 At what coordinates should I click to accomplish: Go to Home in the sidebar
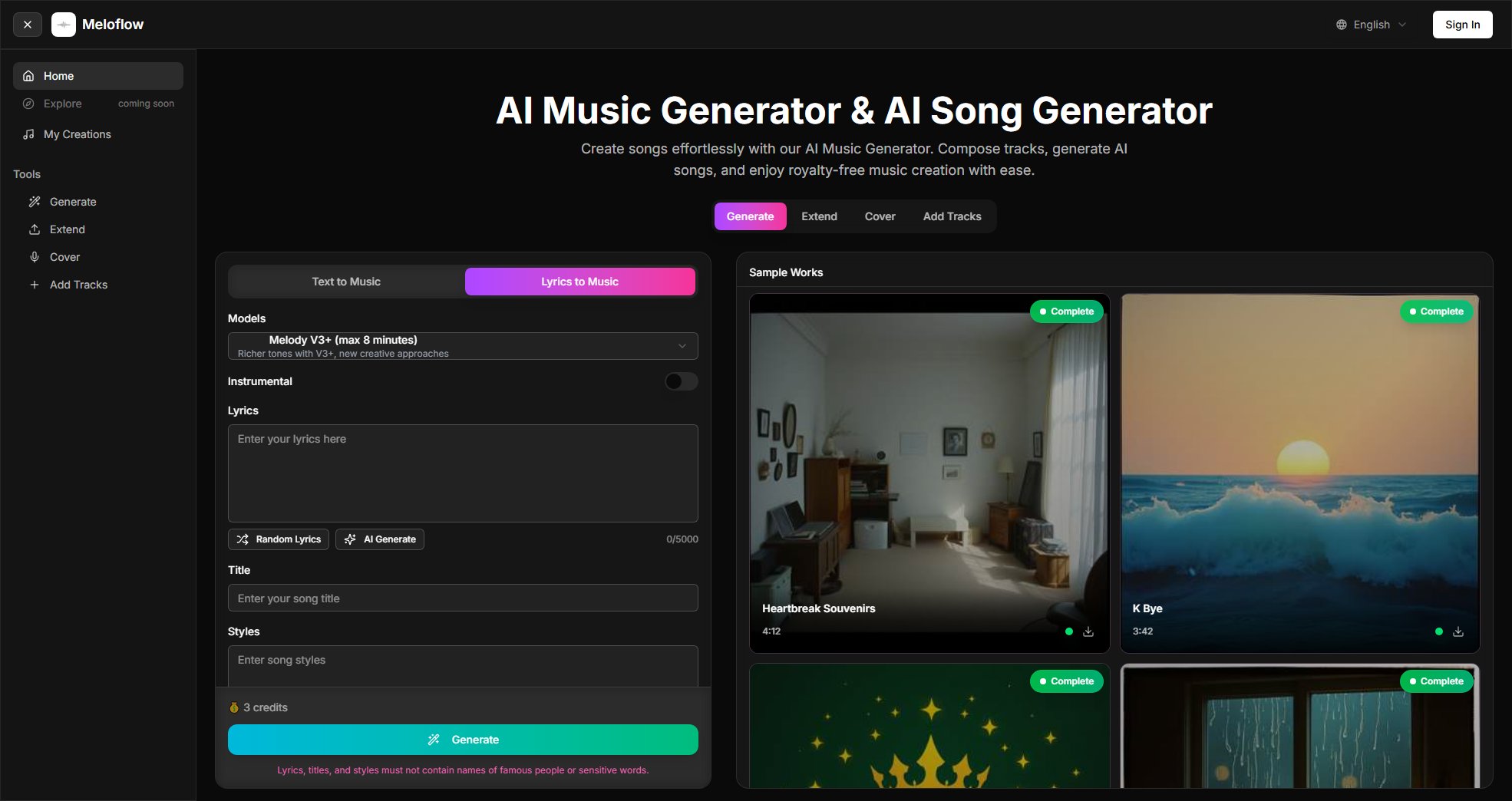98,76
